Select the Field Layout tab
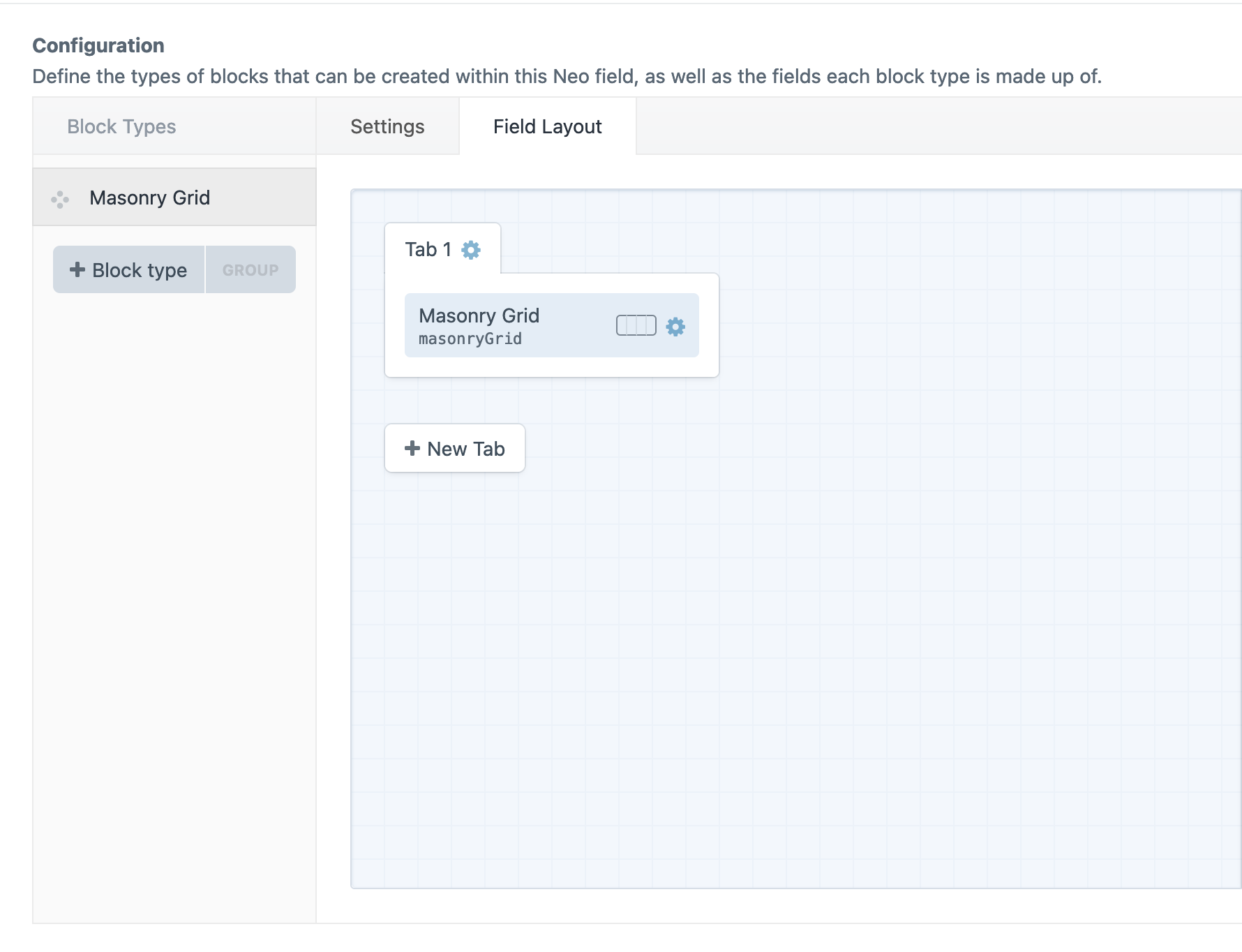This screenshot has width=1242, height=952. point(547,126)
